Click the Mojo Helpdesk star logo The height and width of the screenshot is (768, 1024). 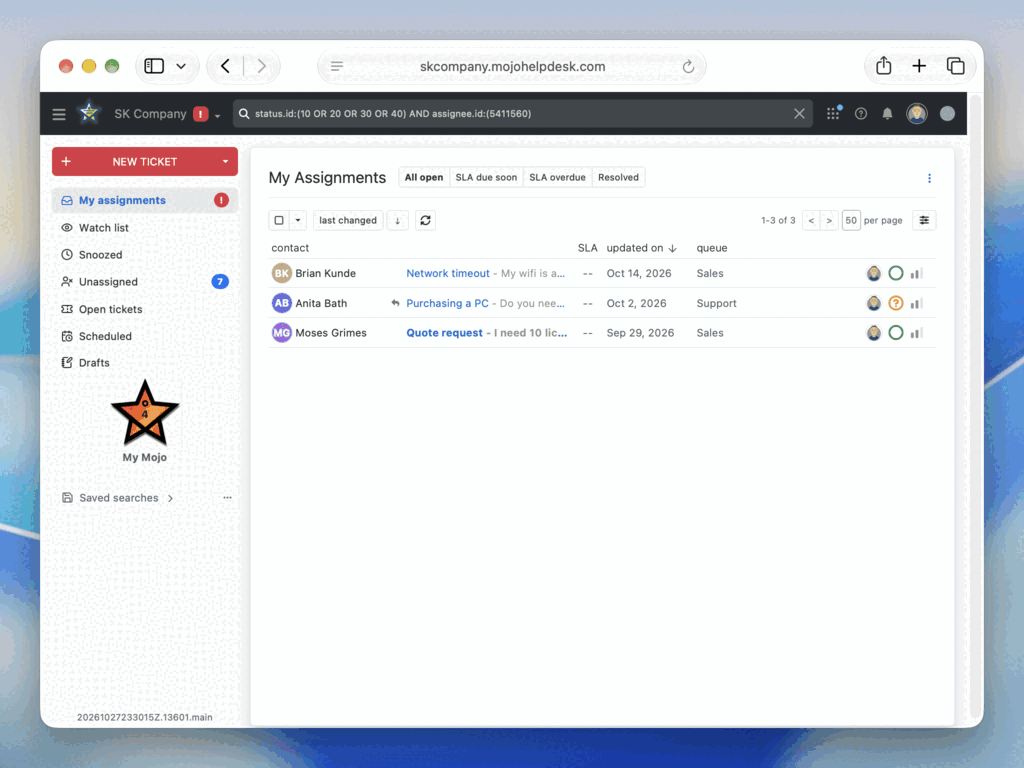coord(89,114)
